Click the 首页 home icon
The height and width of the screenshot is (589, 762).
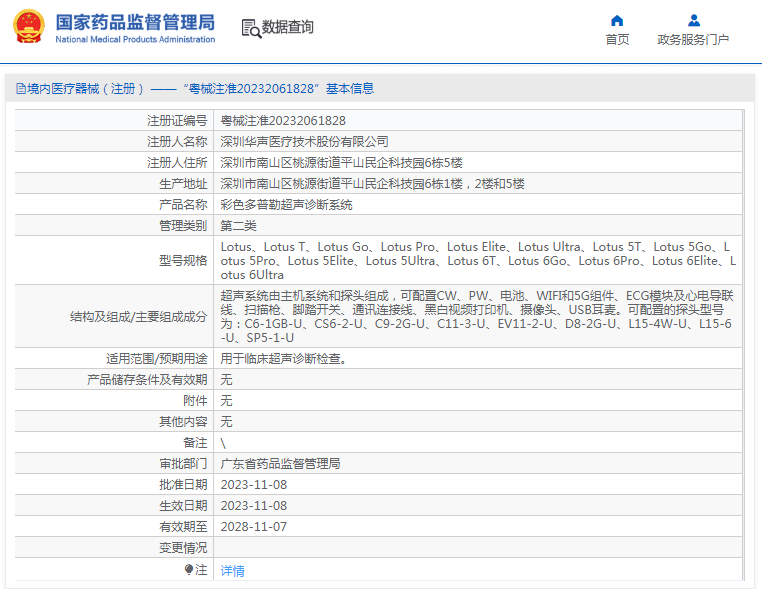pyautogui.click(x=617, y=20)
